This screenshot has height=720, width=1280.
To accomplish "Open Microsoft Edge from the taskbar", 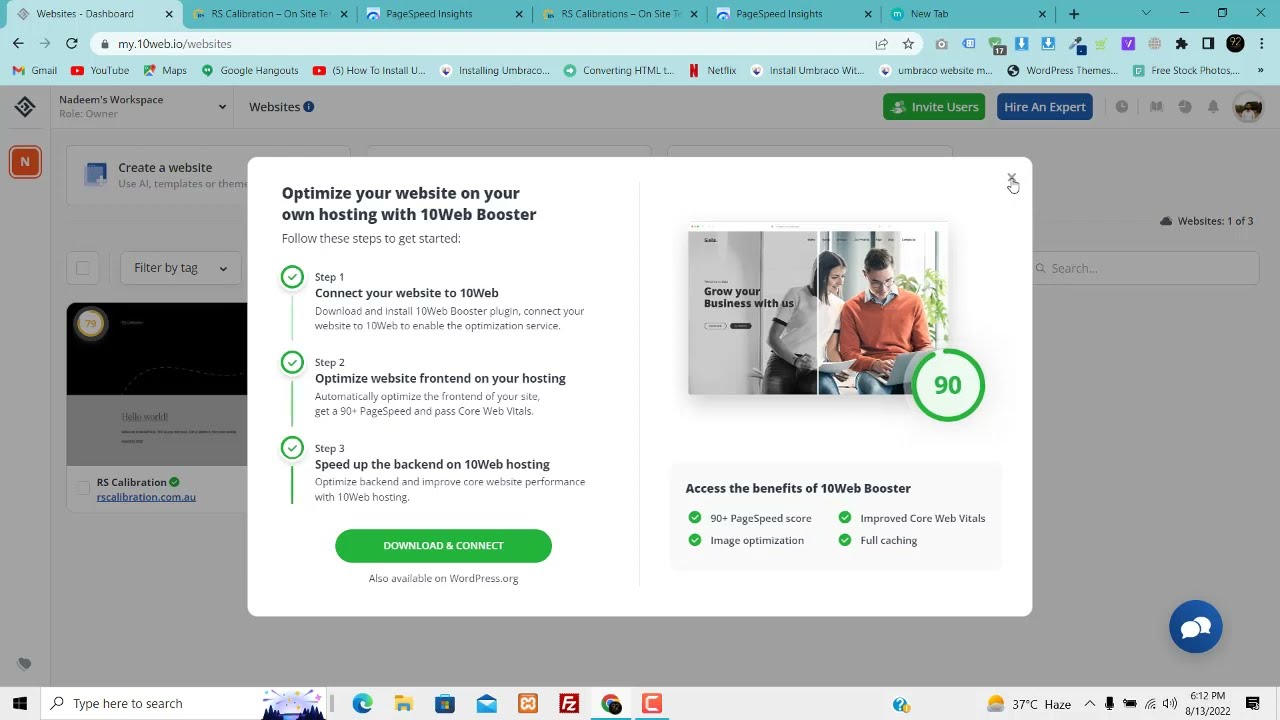I will coord(362,704).
